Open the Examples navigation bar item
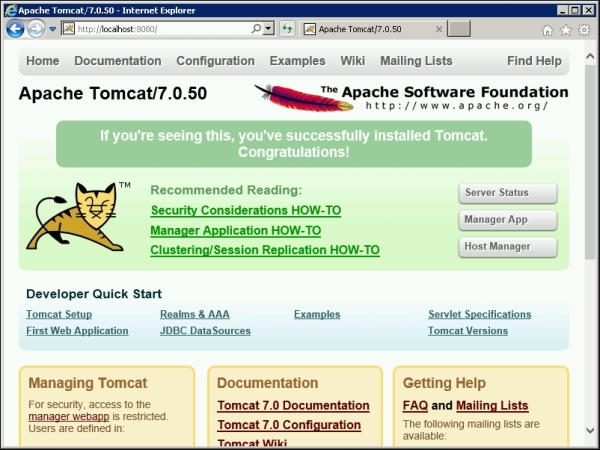This screenshot has height=450, width=600. coord(297,61)
